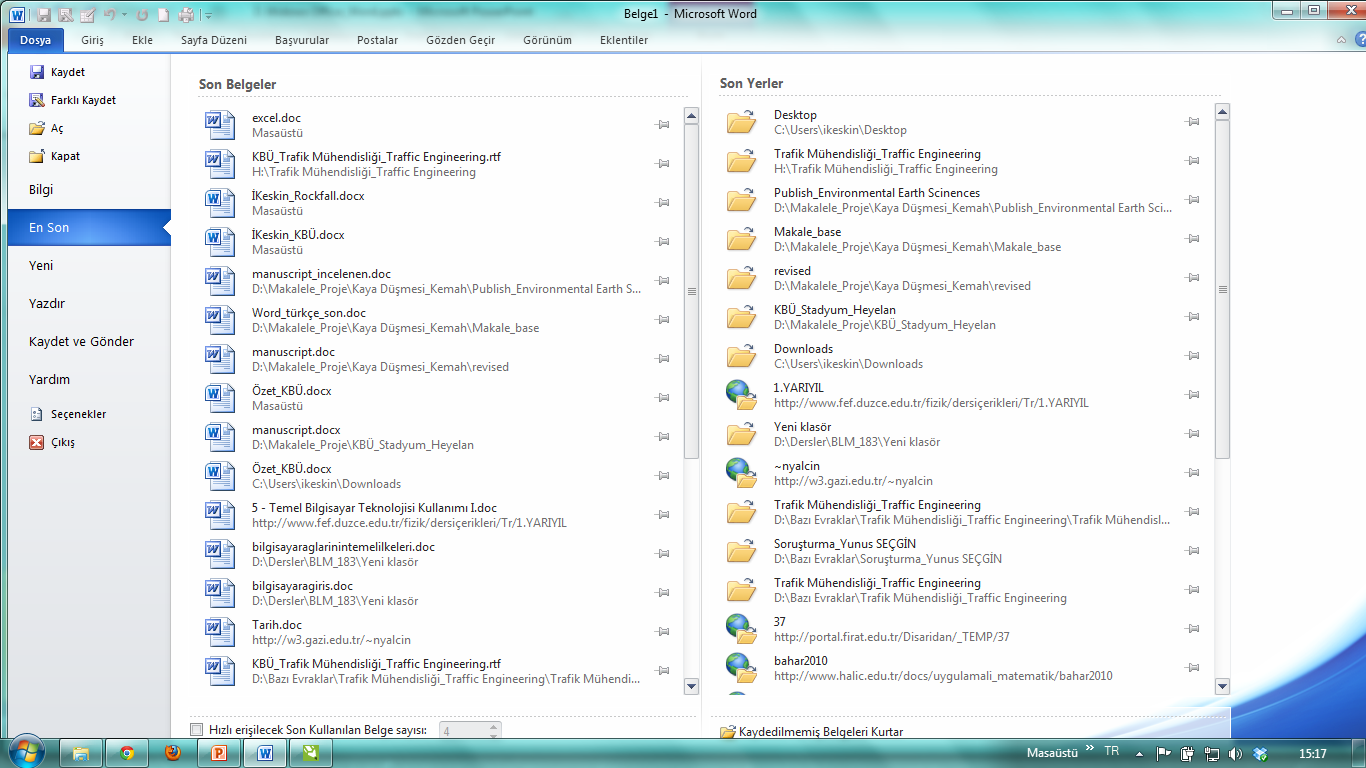The image size is (1366, 768).
Task: Open Gözden Geçir ribbon tab
Action: 460,40
